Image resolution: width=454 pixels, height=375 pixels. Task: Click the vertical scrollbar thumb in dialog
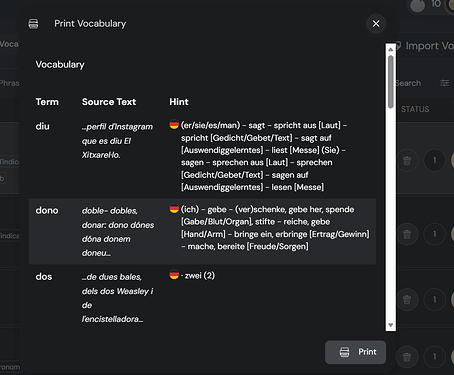coord(391,82)
